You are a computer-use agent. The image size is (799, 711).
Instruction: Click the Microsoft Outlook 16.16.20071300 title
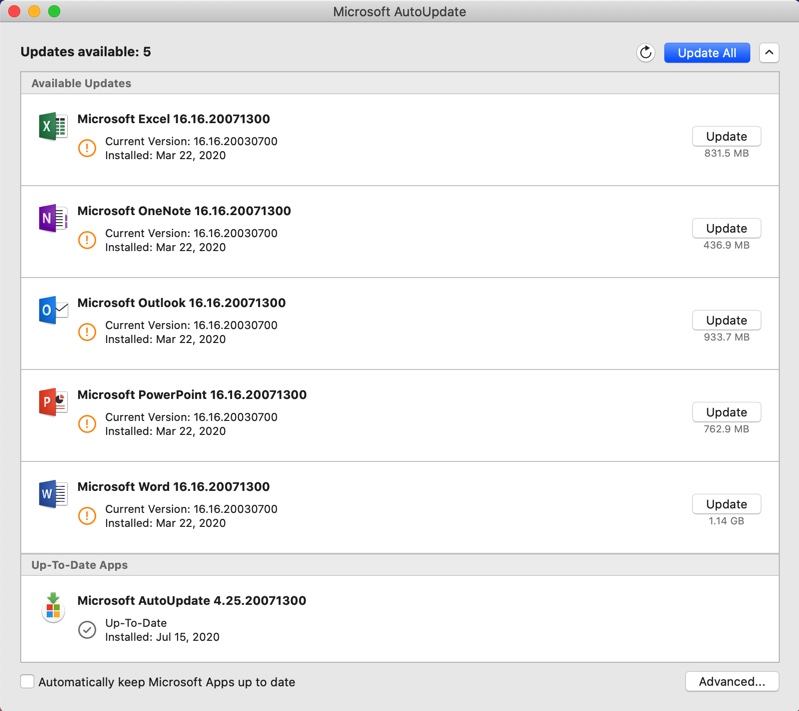tap(181, 303)
